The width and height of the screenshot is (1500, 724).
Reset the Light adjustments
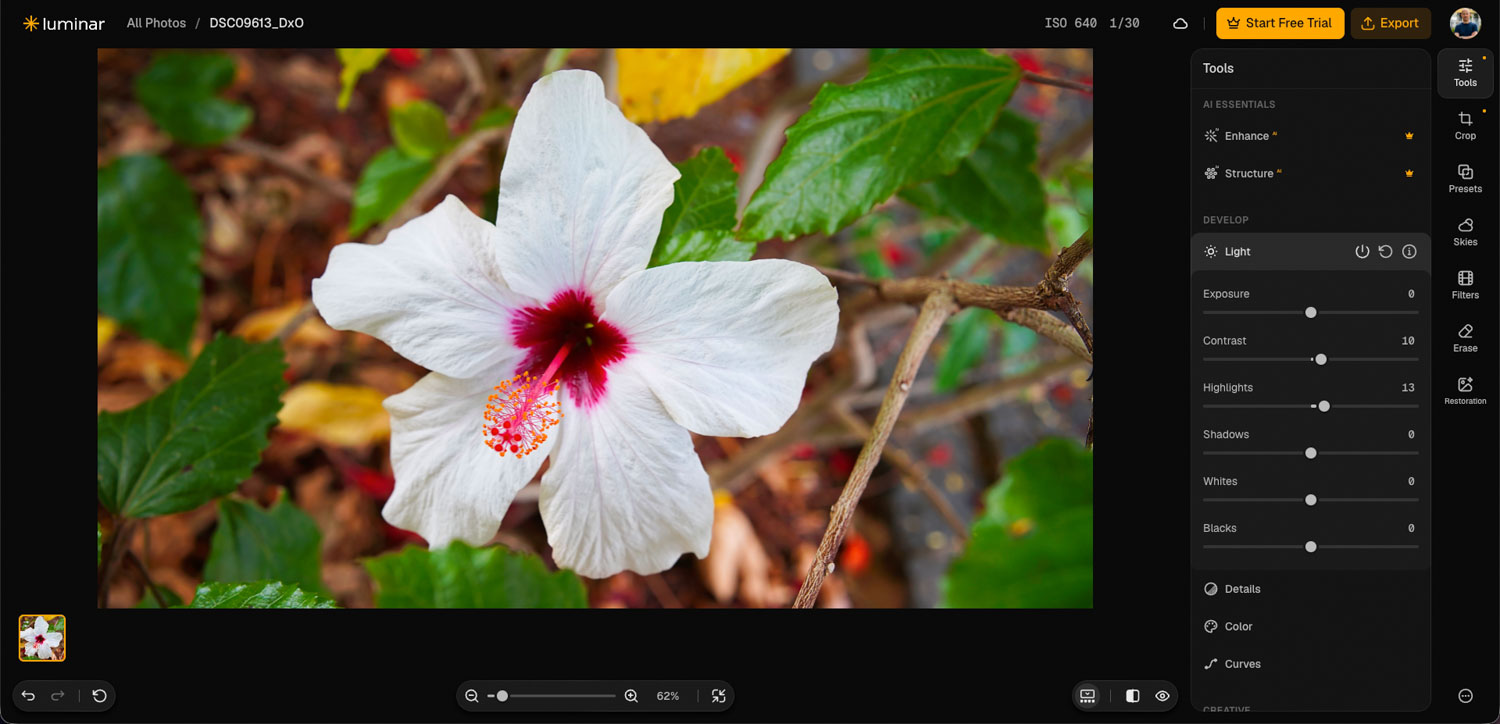[1385, 252]
